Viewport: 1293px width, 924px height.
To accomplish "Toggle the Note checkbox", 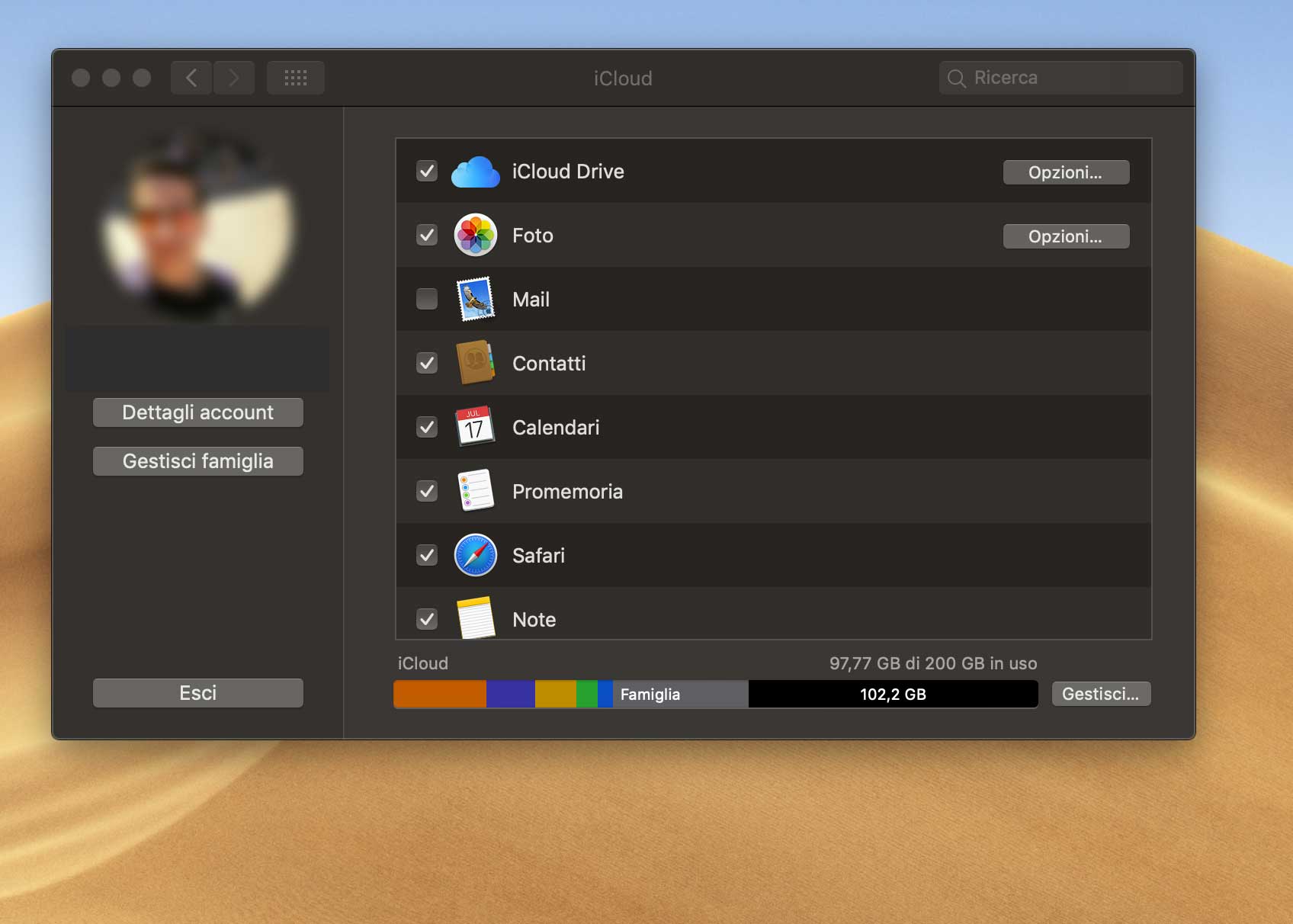I will tap(427, 619).
